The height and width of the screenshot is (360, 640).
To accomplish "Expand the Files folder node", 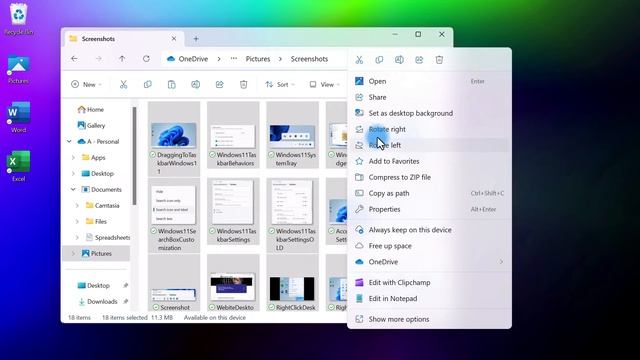I will 77,221.
